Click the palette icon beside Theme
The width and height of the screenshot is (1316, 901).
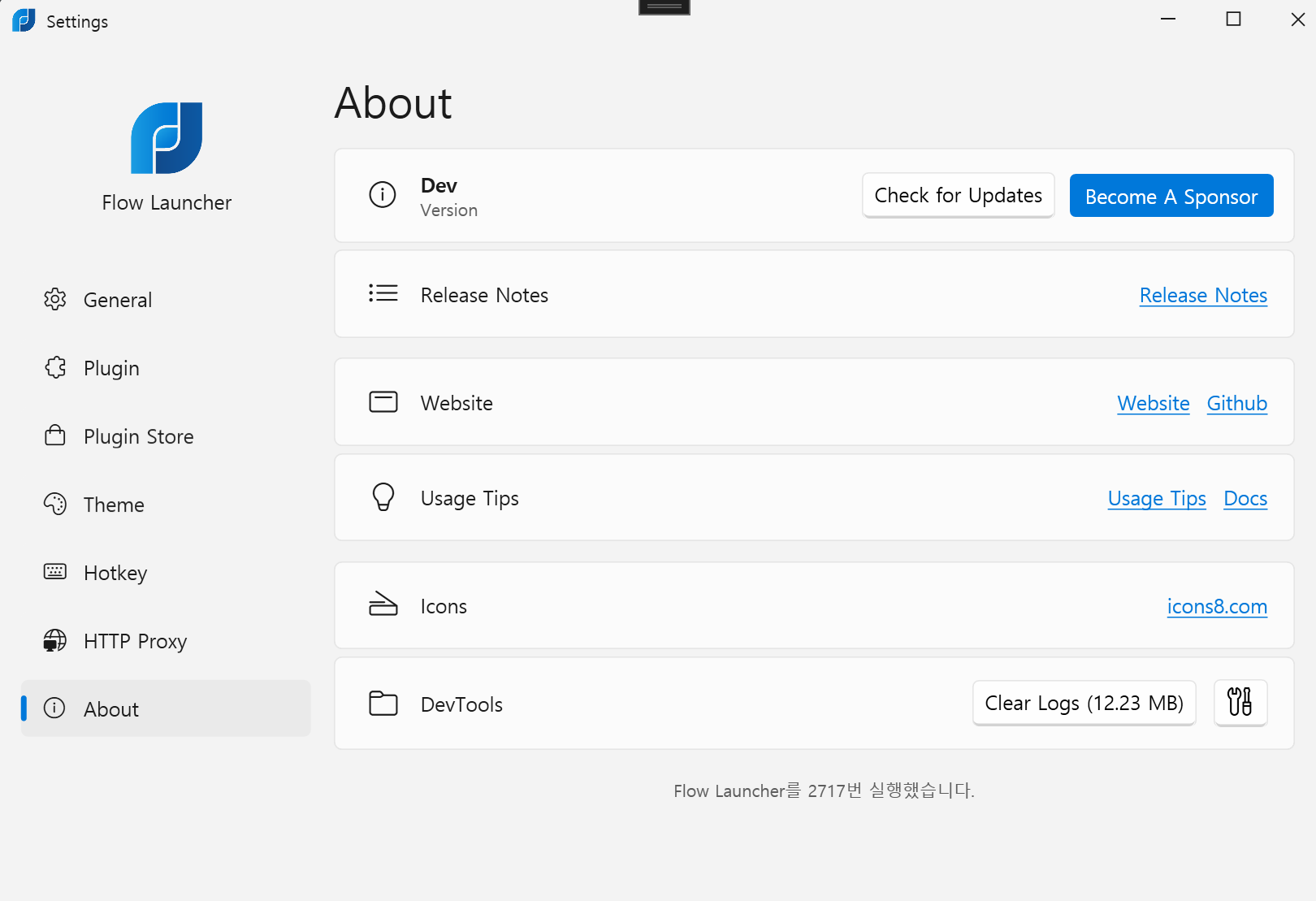click(54, 504)
